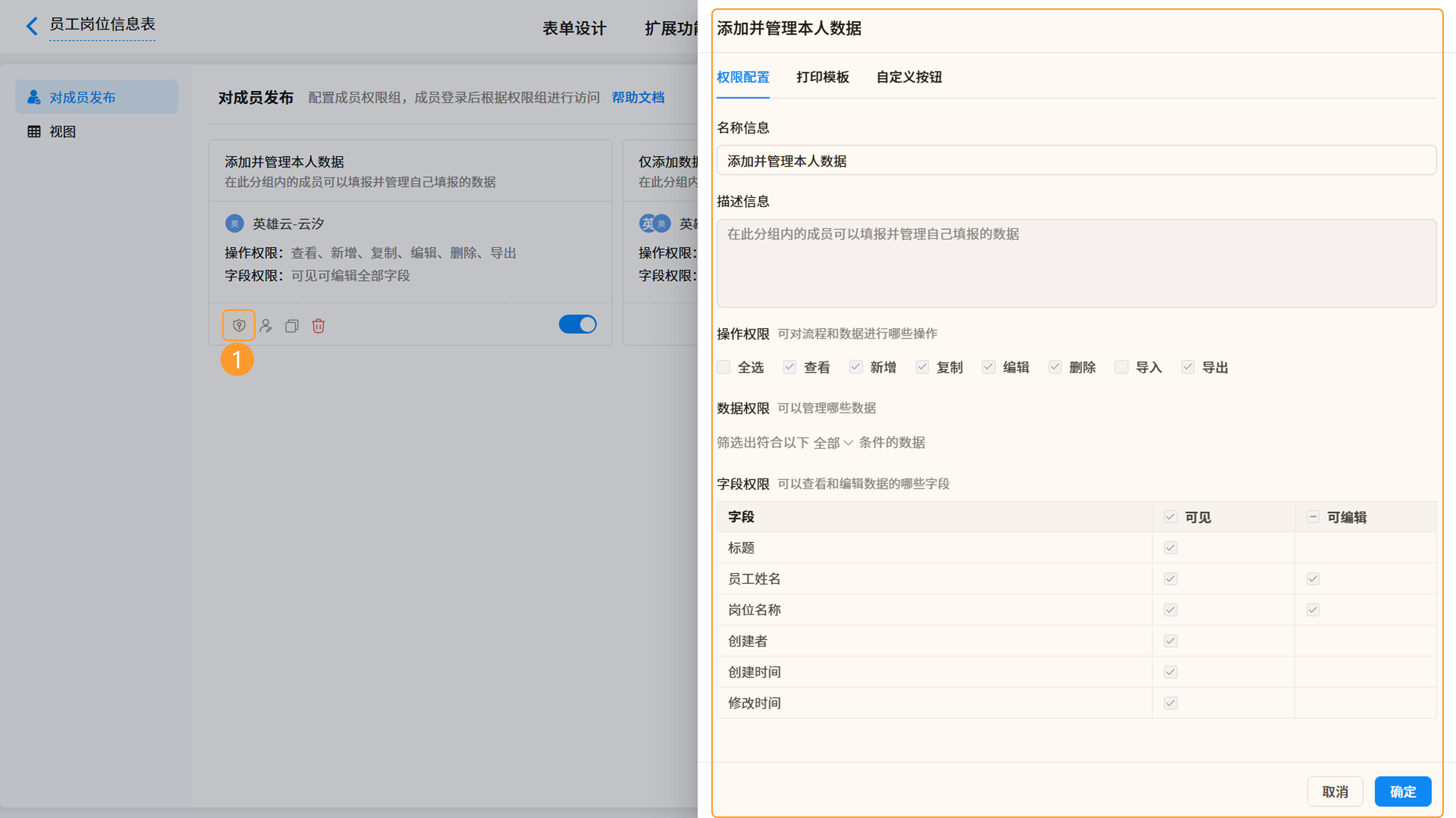Screen dimensions: 1456x818
Task: Toggle the 可编辑 header checkbox
Action: (1313, 517)
